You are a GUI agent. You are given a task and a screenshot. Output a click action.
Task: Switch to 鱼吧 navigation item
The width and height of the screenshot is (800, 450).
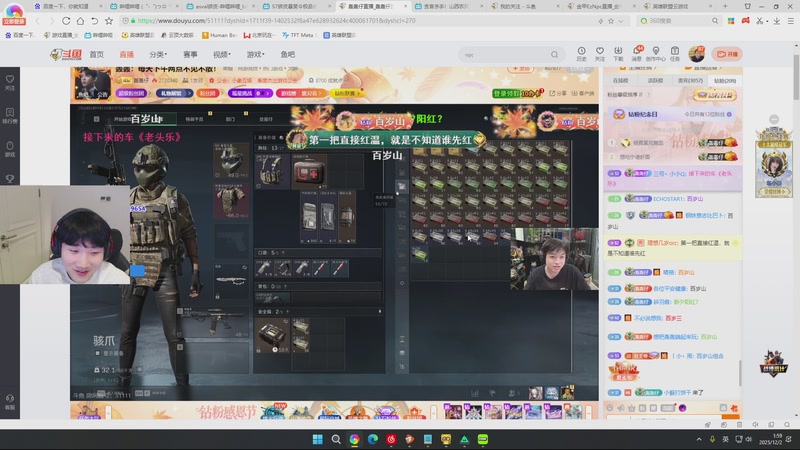[x=288, y=55]
